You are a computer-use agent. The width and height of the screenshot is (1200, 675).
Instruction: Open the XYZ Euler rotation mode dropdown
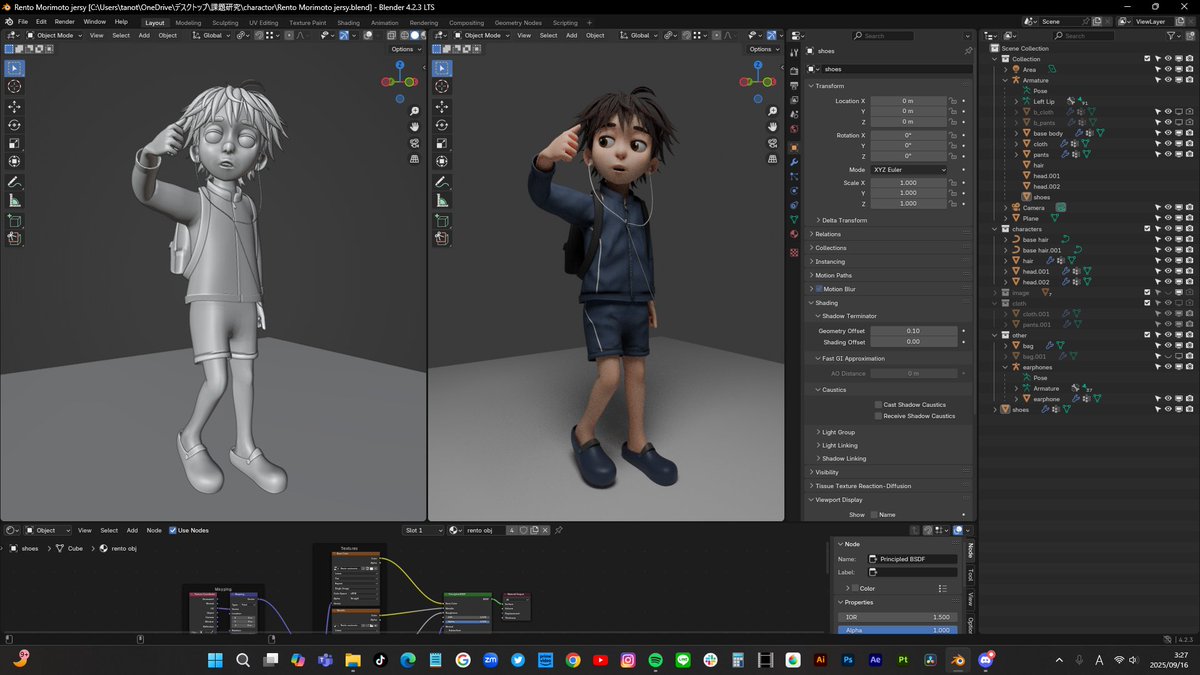[x=908, y=170]
